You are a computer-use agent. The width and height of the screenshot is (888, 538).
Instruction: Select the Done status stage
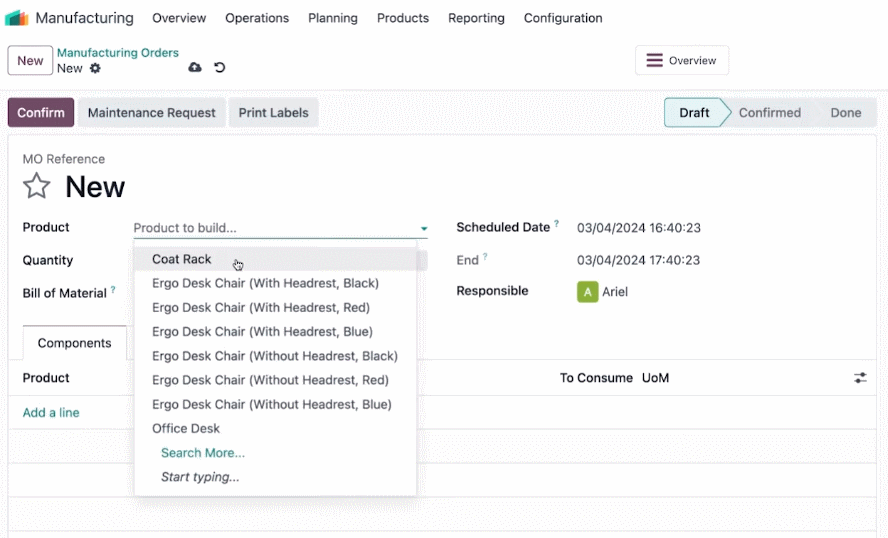click(x=846, y=112)
